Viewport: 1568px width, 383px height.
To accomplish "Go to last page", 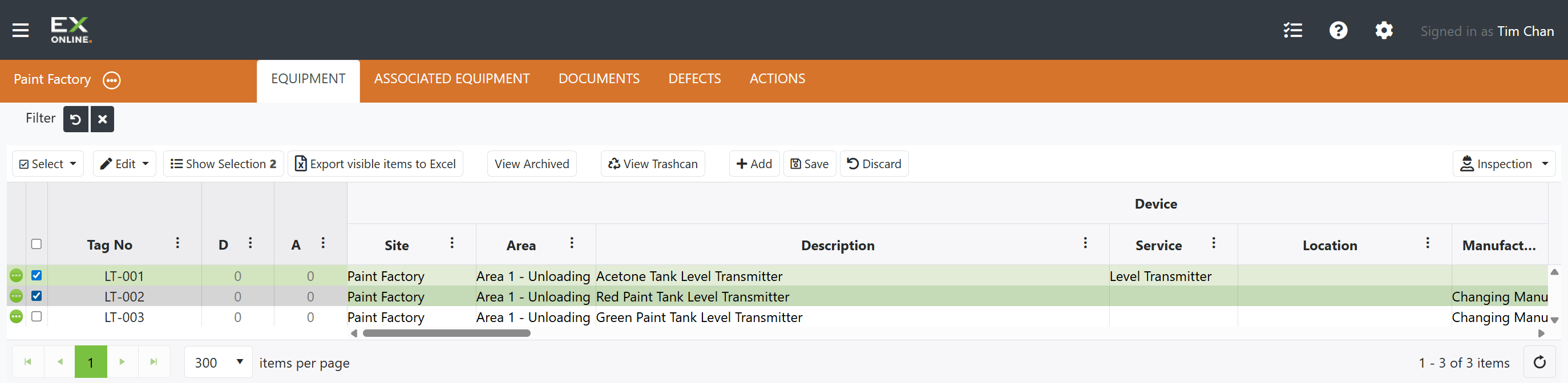I will point(154,362).
